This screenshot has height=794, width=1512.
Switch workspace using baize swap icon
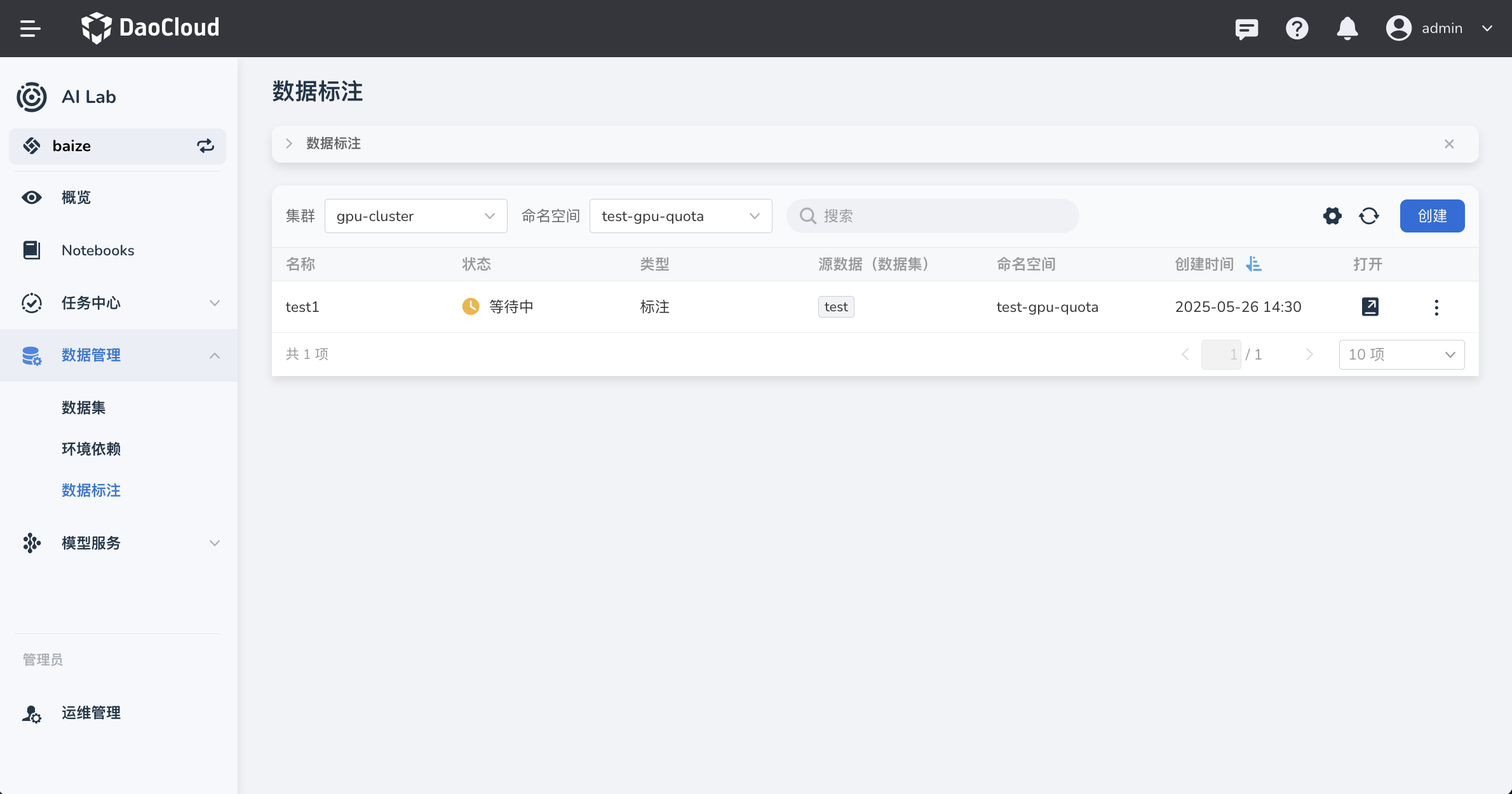(x=205, y=146)
